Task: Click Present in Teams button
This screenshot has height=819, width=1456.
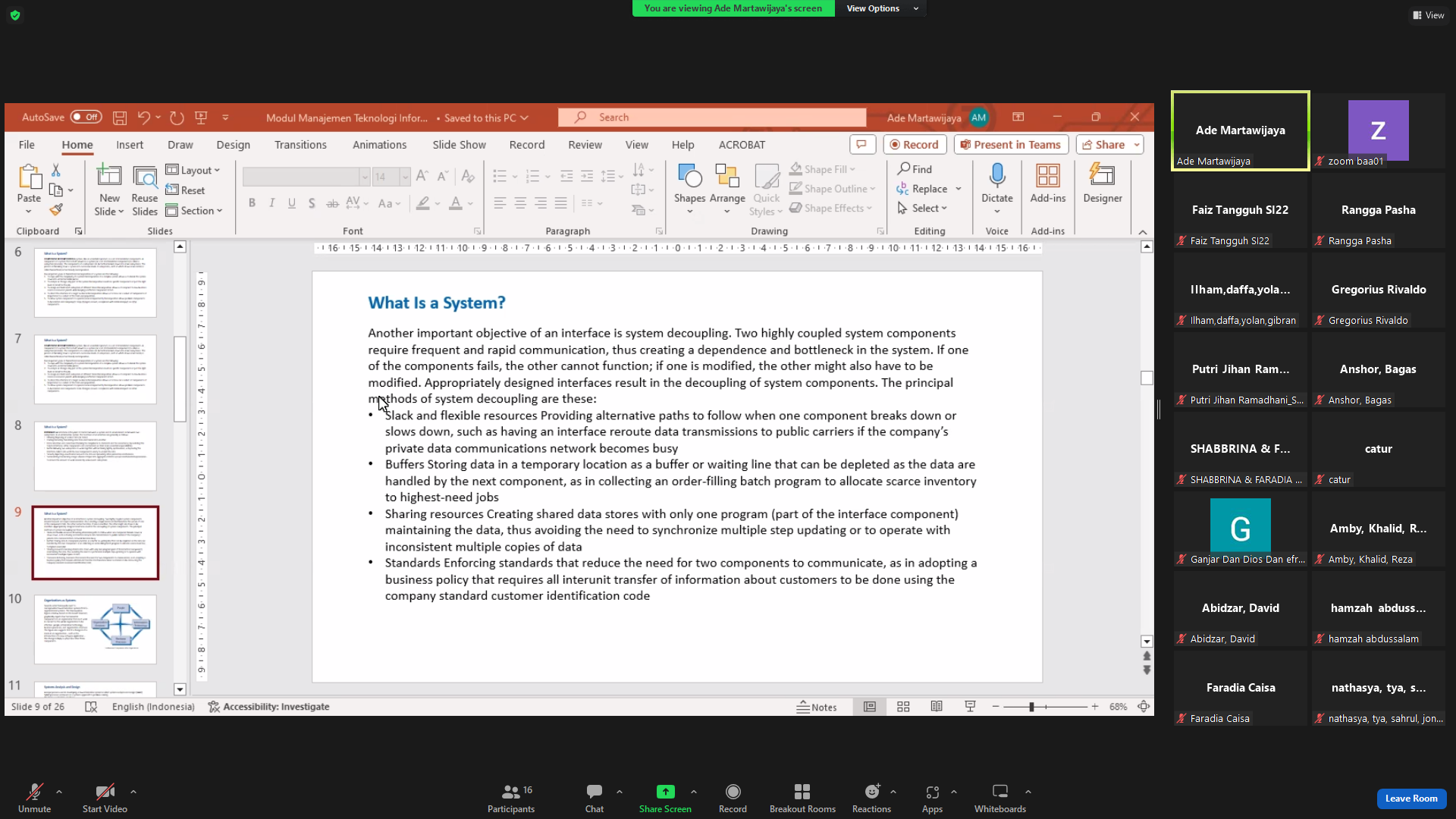Action: click(x=1011, y=145)
